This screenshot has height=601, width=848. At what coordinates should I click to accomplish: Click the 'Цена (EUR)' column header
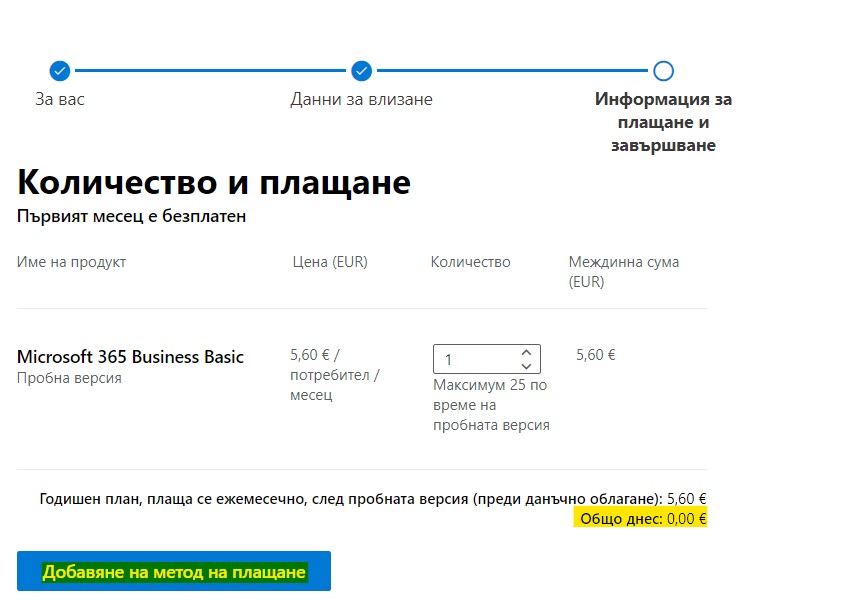coord(329,262)
